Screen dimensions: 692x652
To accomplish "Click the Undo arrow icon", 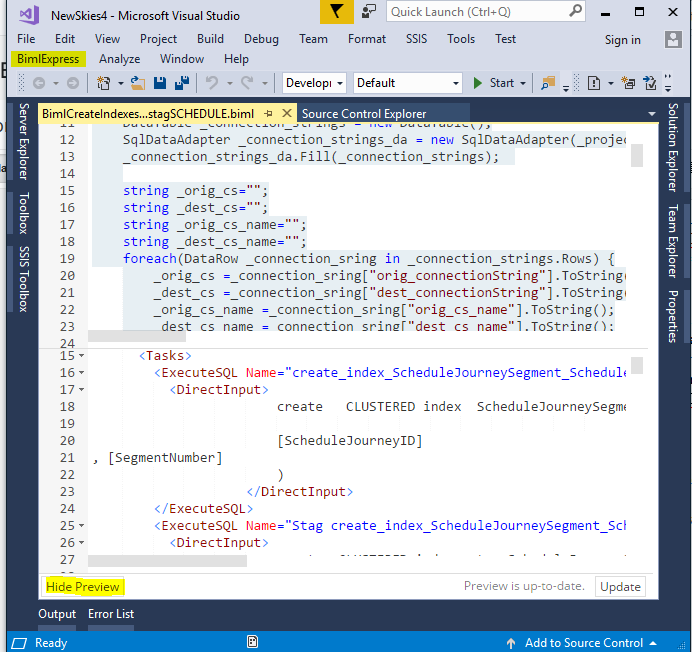I will [x=212, y=83].
